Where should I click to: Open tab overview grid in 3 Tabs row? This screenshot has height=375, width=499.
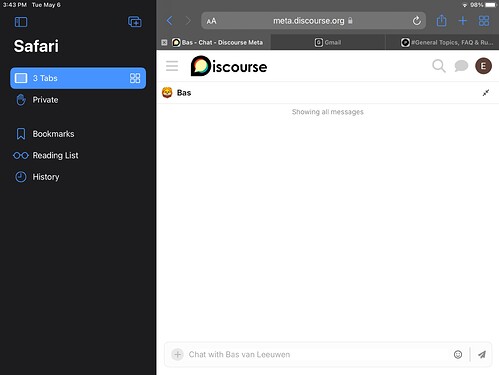click(135, 78)
